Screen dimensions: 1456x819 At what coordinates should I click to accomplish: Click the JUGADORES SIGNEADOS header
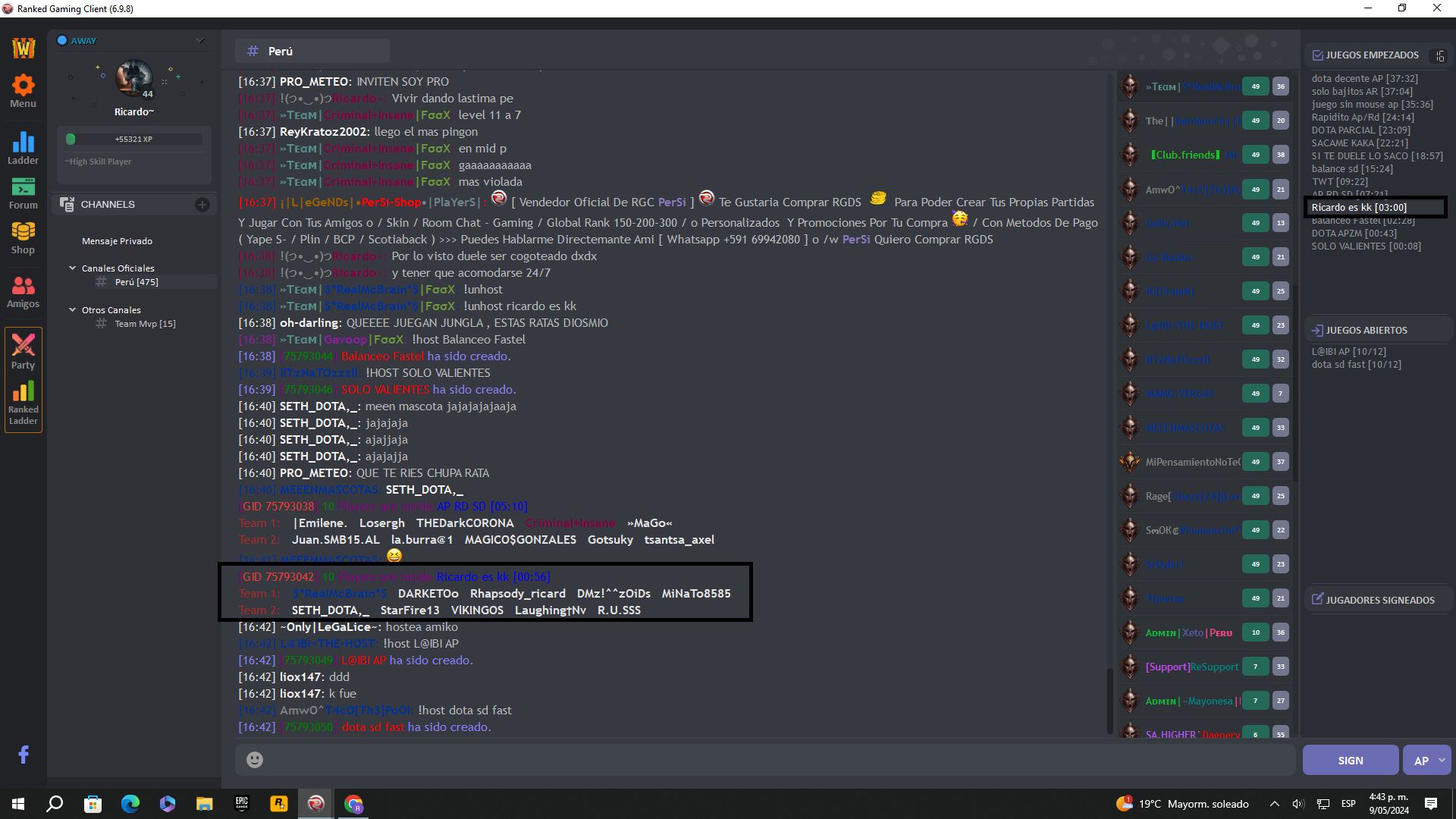coord(1379,600)
